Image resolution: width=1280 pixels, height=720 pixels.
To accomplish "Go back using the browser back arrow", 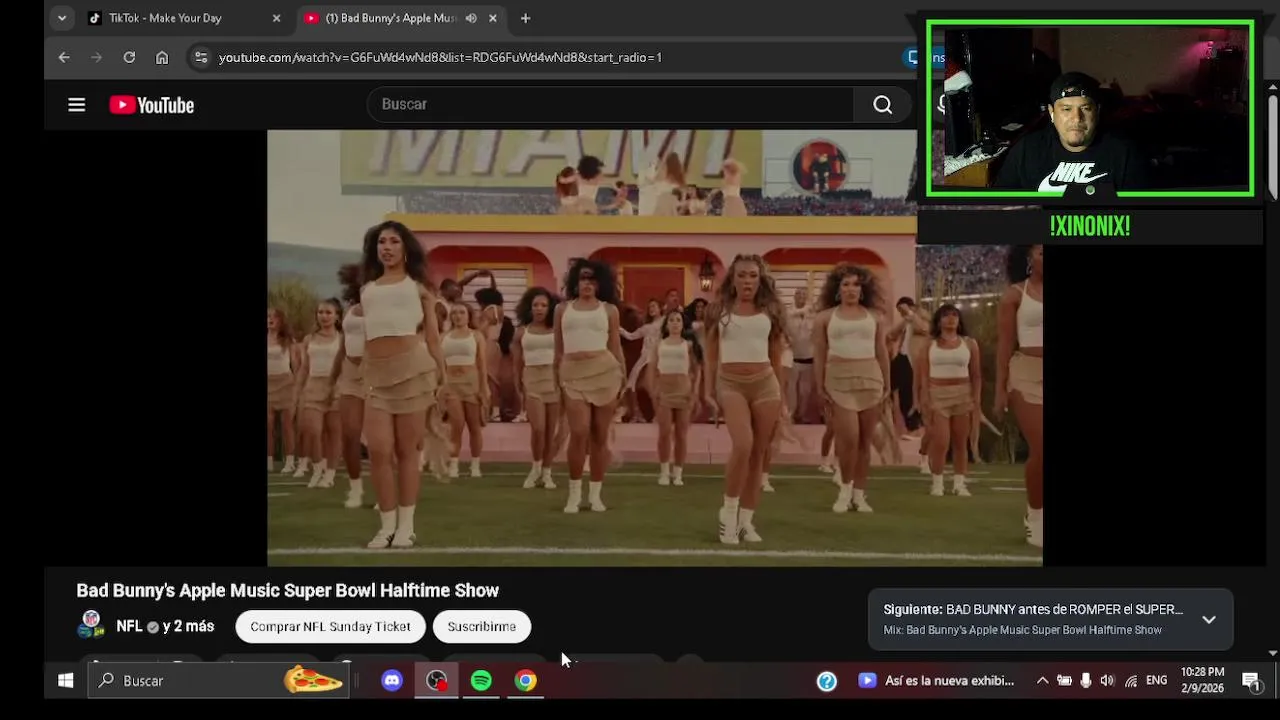I will (64, 57).
